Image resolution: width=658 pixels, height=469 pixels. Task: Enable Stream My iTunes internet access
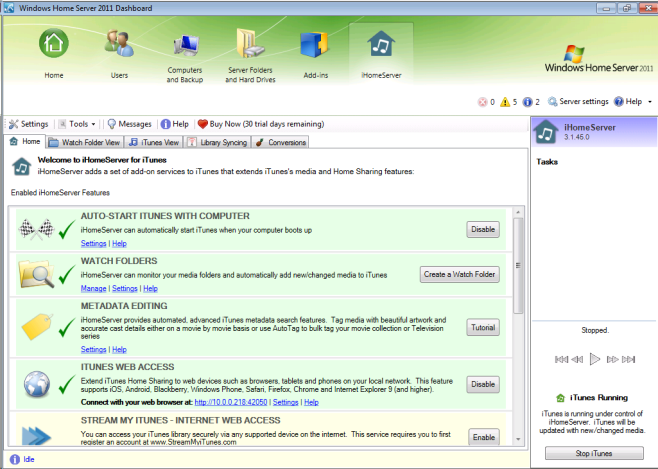[x=484, y=437]
